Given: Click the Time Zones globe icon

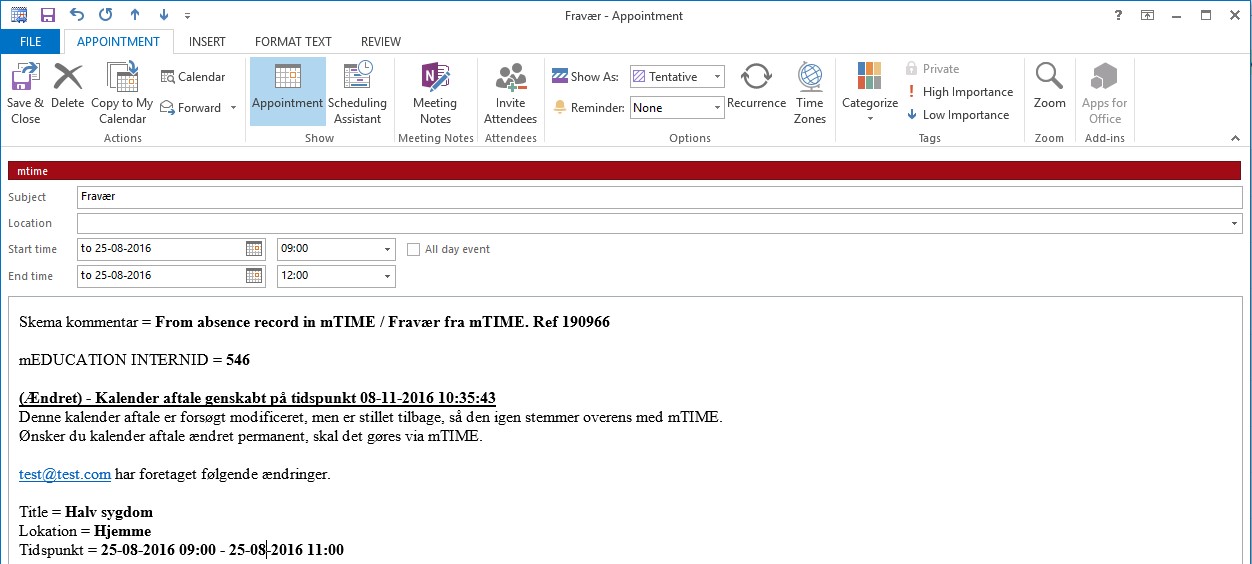Looking at the screenshot, I should (810, 78).
